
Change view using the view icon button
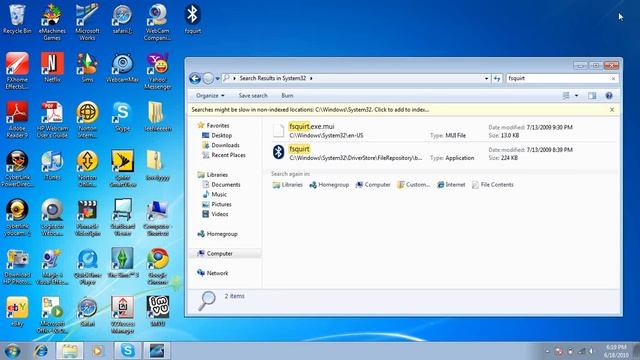pos(566,96)
